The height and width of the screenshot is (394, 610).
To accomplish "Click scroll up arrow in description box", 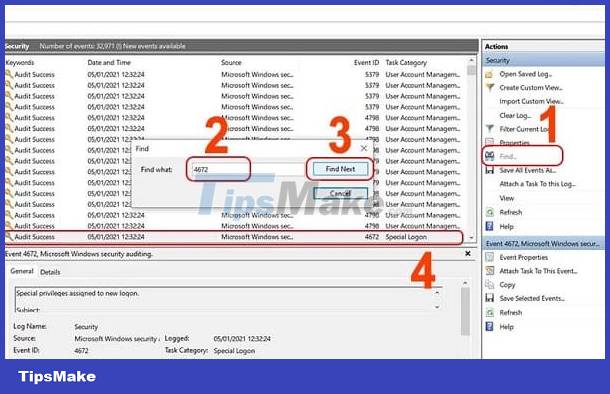I will tap(437, 293).
